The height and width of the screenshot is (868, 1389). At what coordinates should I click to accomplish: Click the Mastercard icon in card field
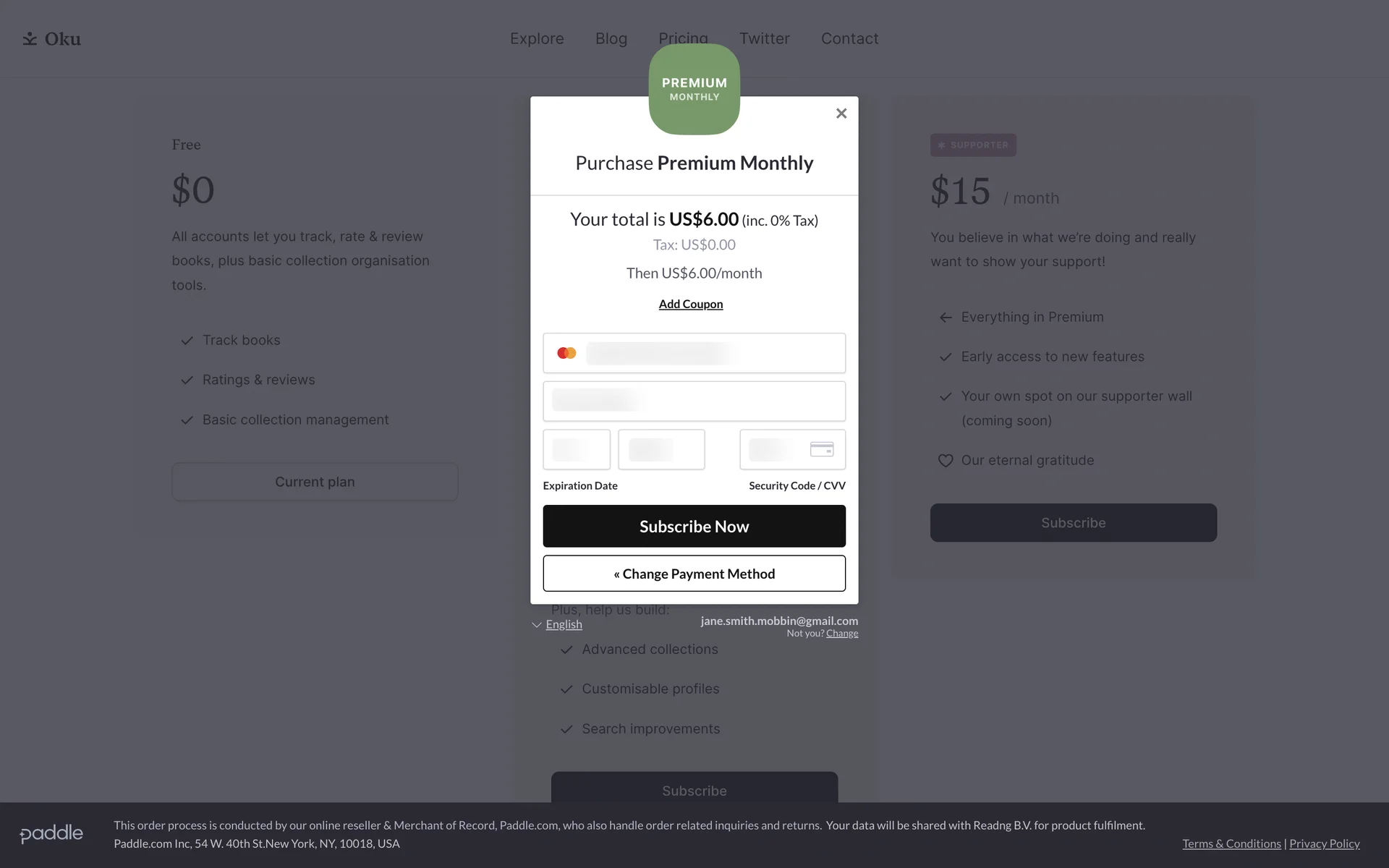click(x=566, y=353)
